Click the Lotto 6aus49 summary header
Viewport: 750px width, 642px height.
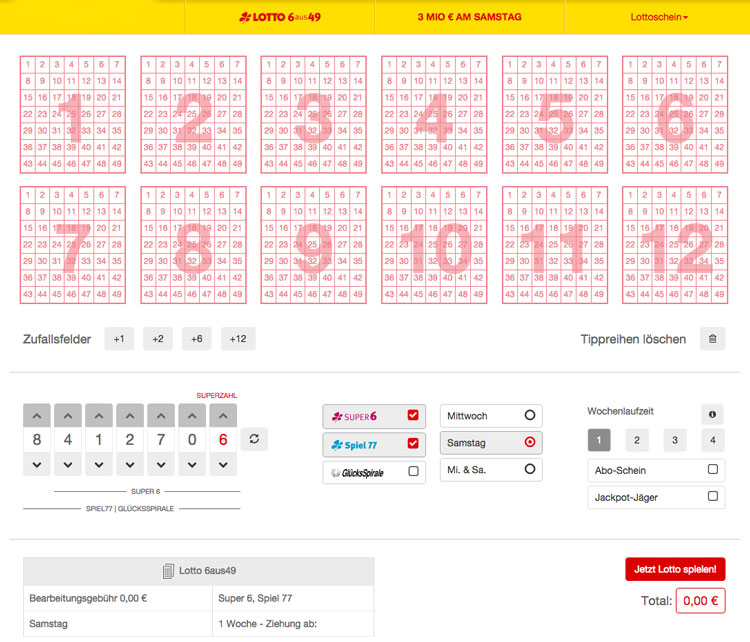pos(199,571)
